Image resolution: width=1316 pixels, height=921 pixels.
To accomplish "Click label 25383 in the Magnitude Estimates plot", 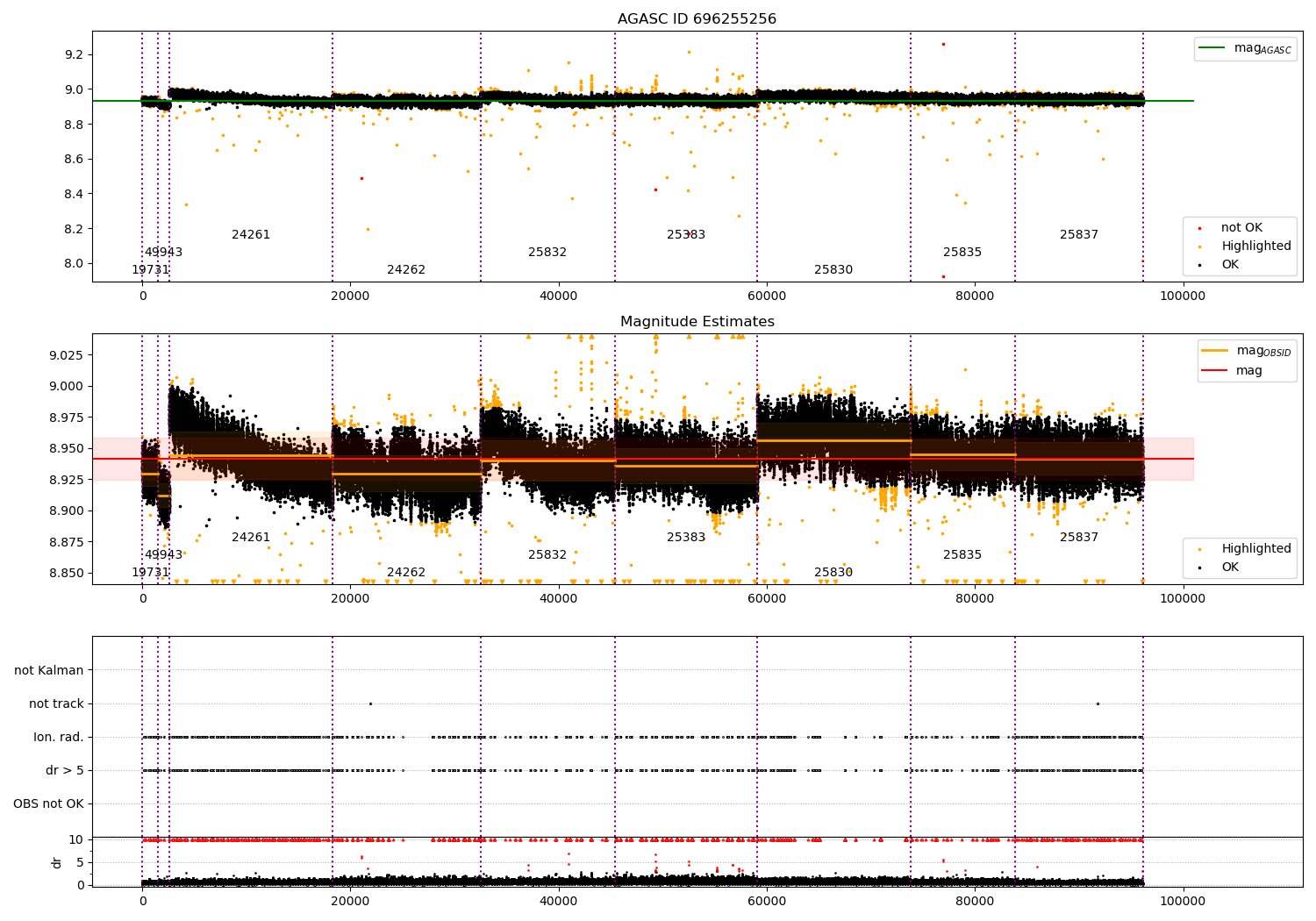I will [x=686, y=538].
